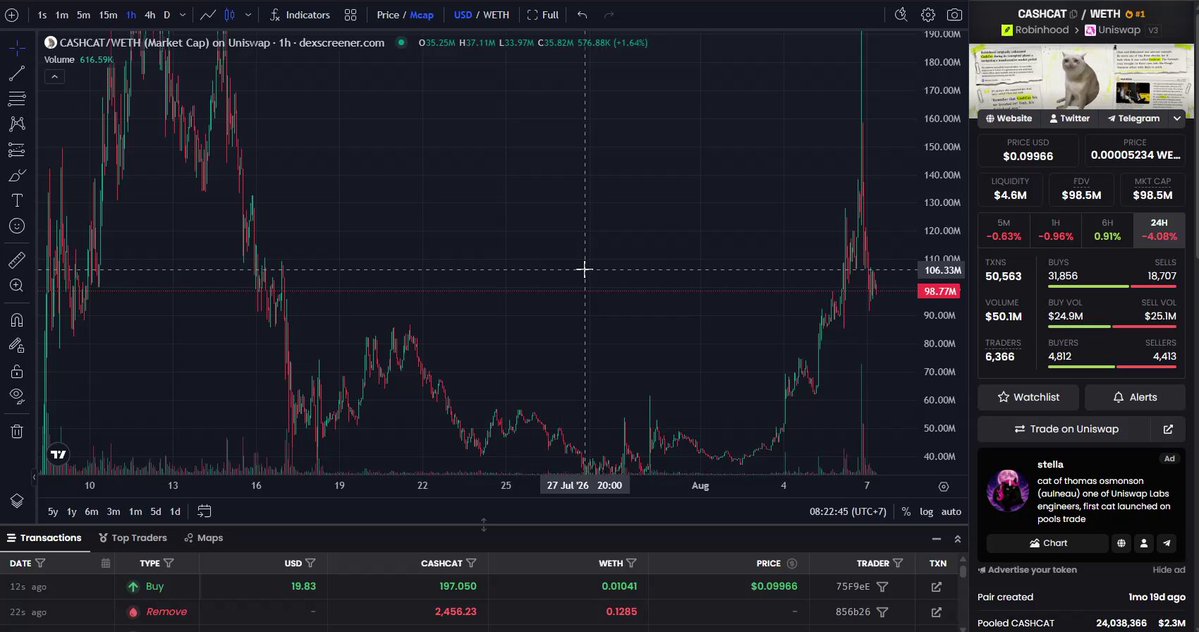
Task: Select the brush drawing tool
Action: [17, 176]
